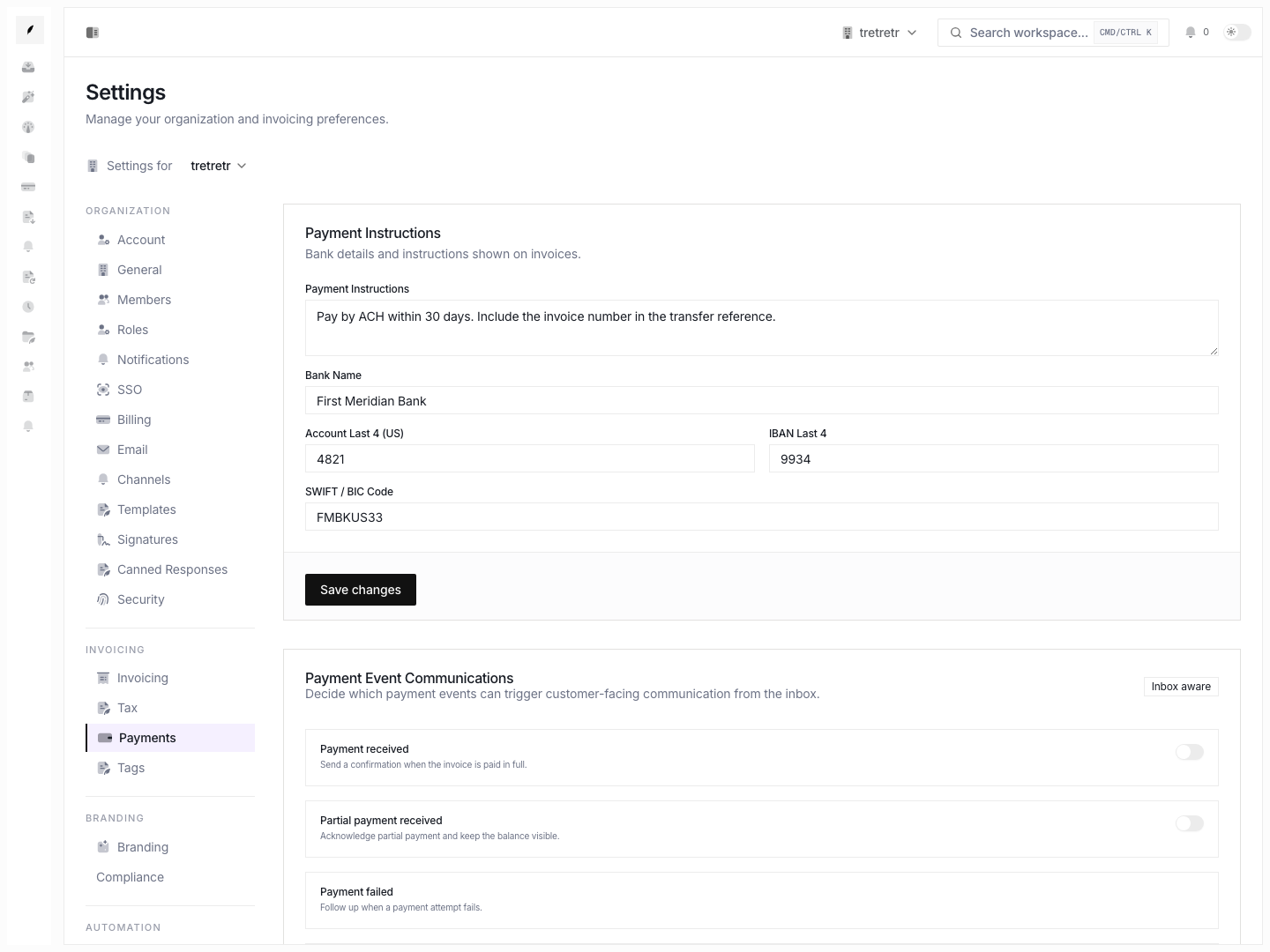Image resolution: width=1270 pixels, height=952 pixels.
Task: Open the tretretr workspace dropdown in header
Action: (879, 33)
